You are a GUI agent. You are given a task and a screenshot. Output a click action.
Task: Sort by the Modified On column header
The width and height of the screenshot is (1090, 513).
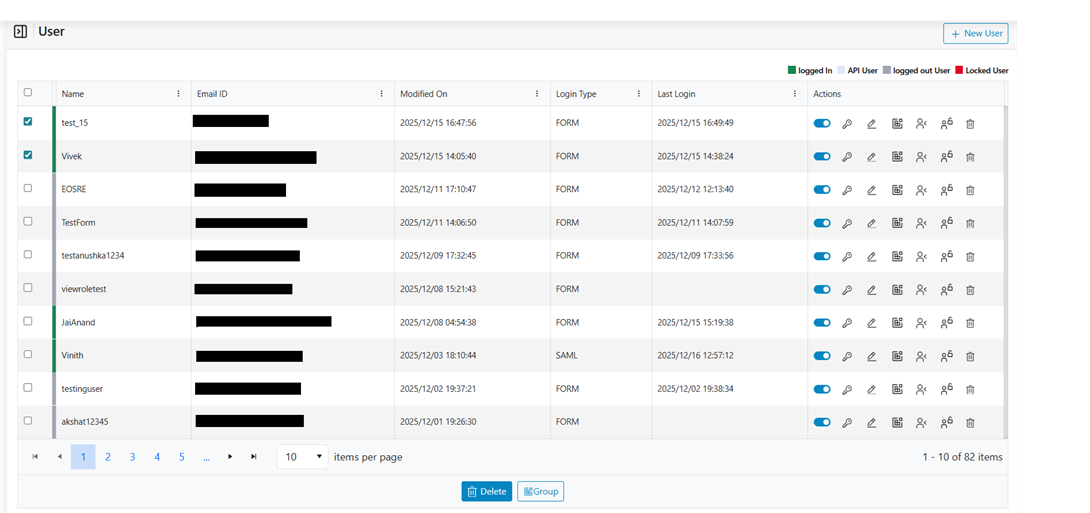[423, 94]
